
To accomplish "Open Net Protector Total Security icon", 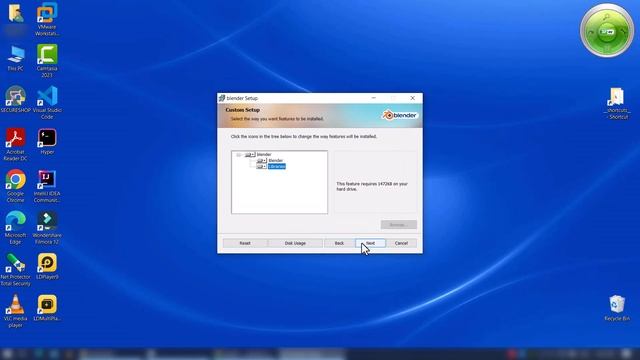I will [16, 269].
